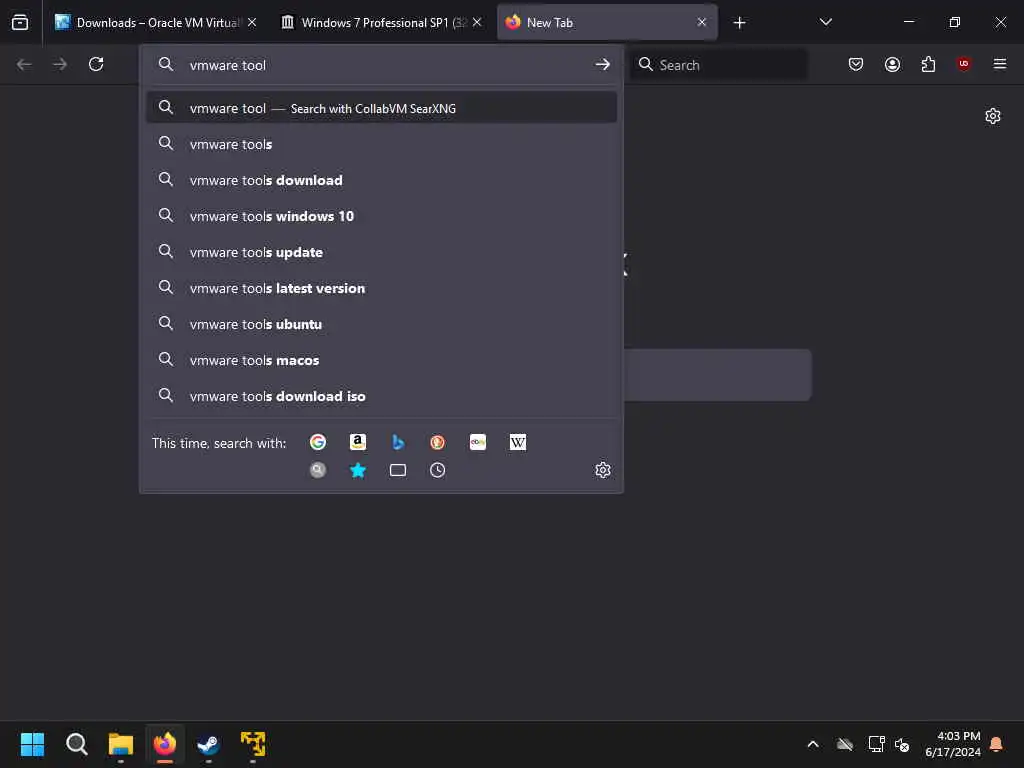Viewport: 1024px width, 768px height.
Task: Personalize new tab with gear icon
Action: pyautogui.click(x=993, y=116)
